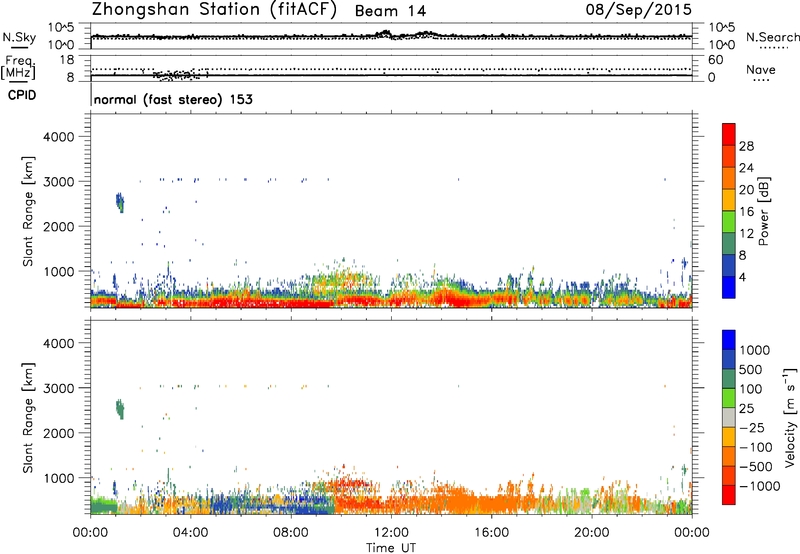Click the '18' frequency axis tick
Viewport: 800px width, 554px height.
click(x=67, y=60)
